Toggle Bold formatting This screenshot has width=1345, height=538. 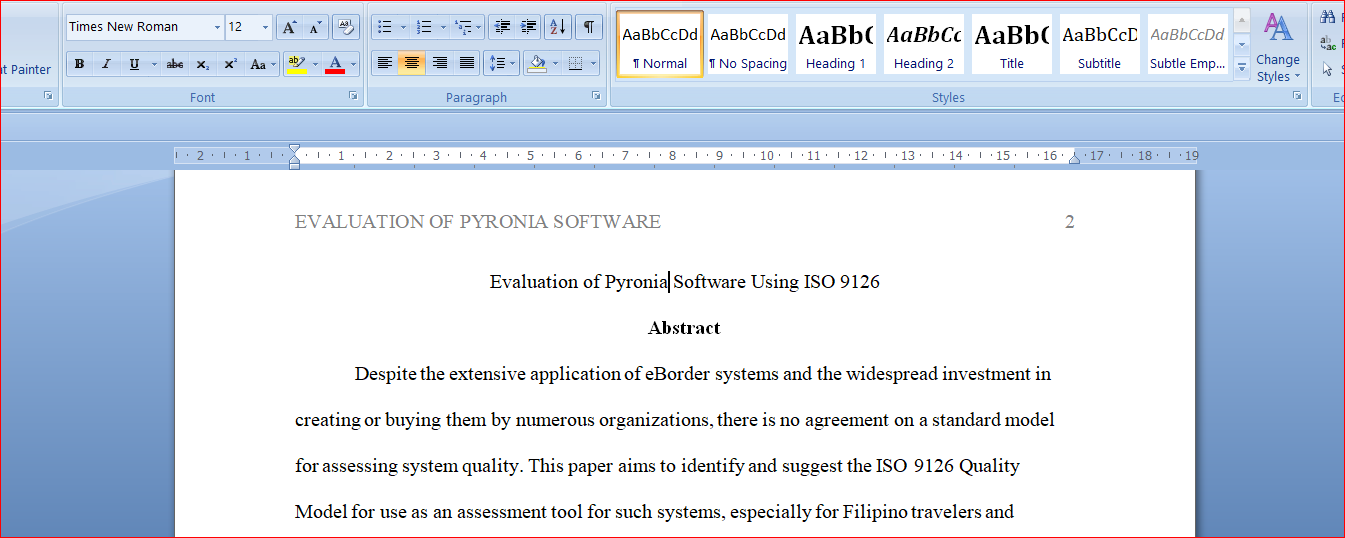coord(79,64)
